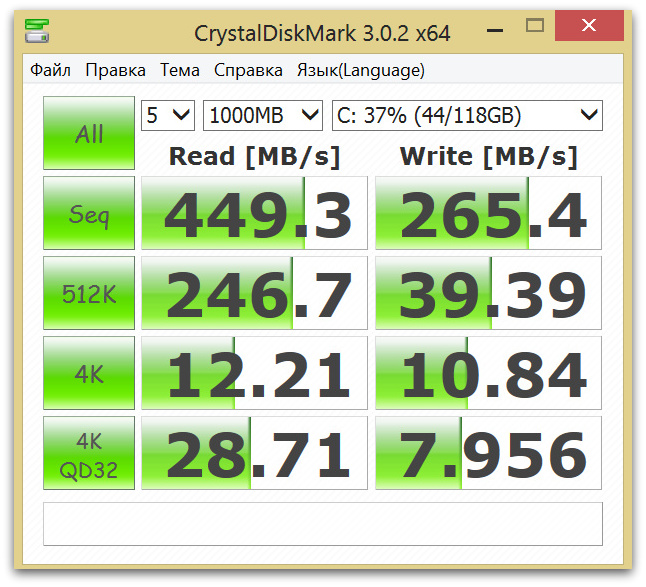Expand the test count dropdown showing 5
Image resolution: width=646 pixels, height=587 pixels.
(x=168, y=115)
